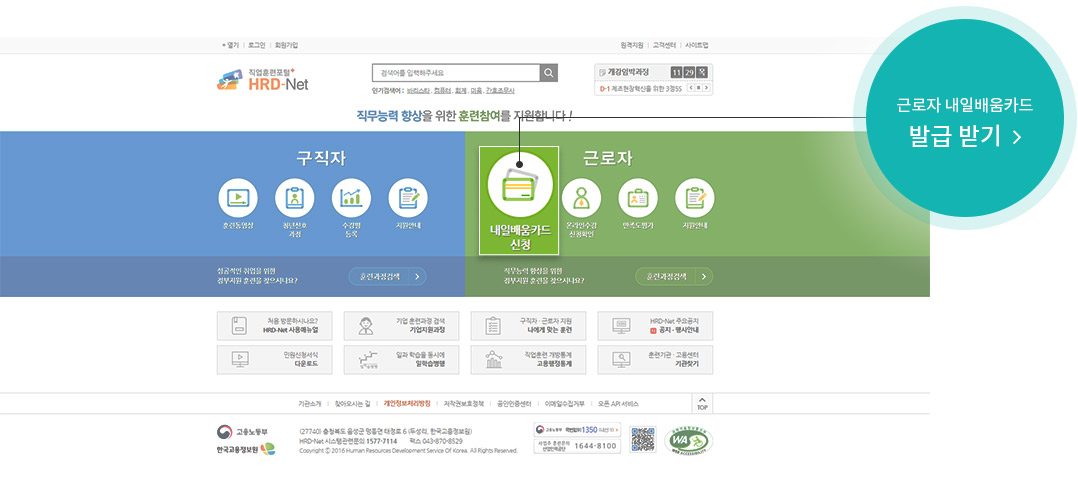This screenshot has height=486, width=1078.
Task: Click next arrow in 개강임박과정 ticker
Action: [x=707, y=88]
